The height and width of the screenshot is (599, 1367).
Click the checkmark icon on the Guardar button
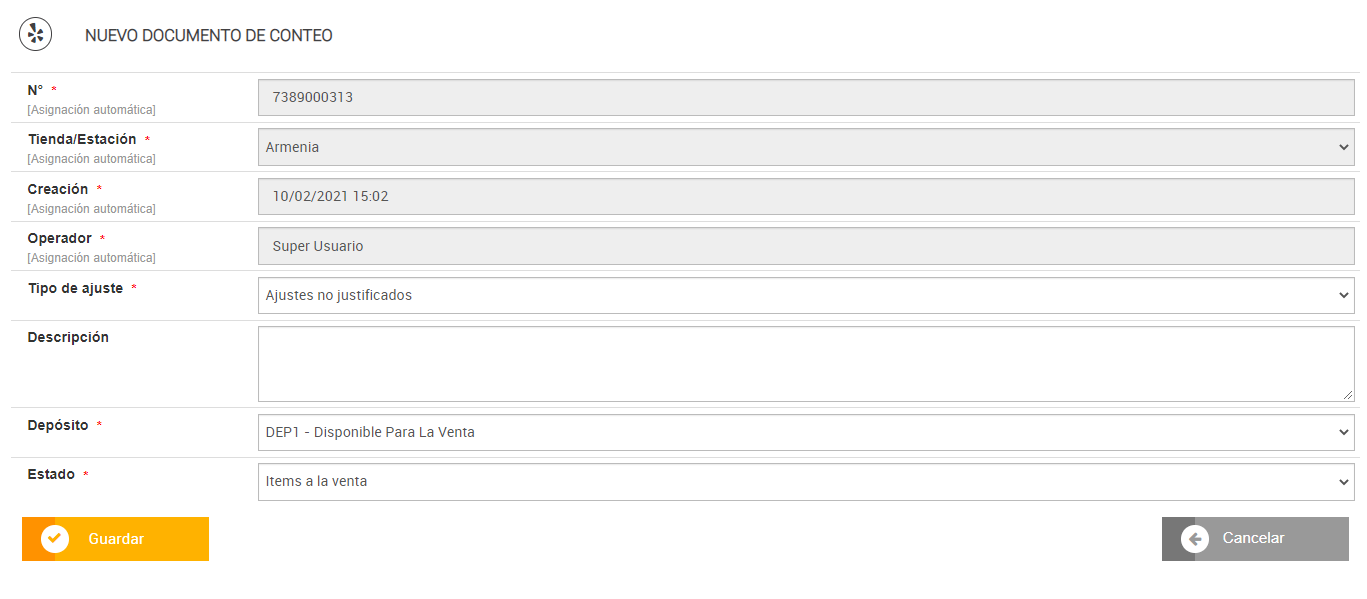click(x=55, y=539)
